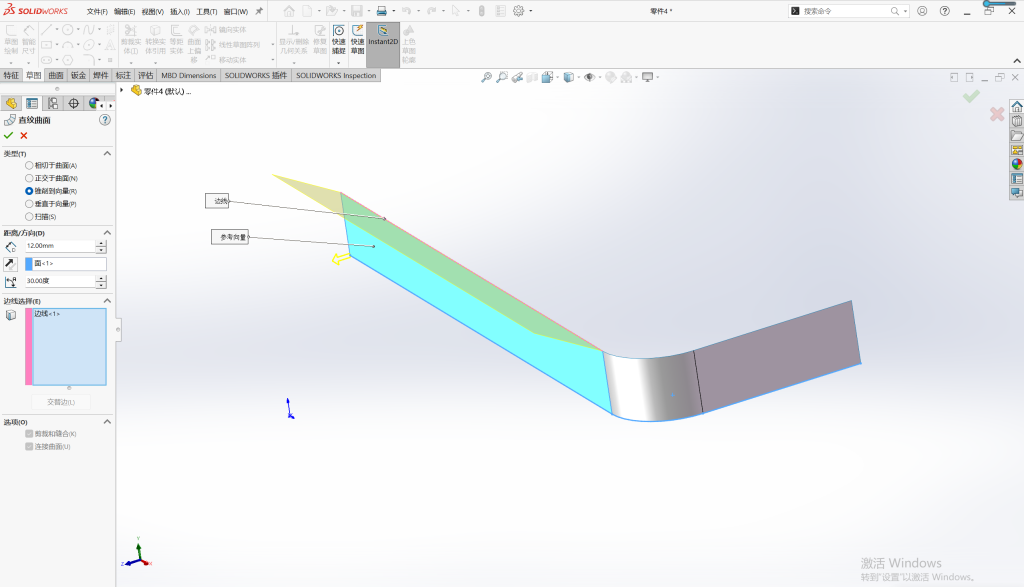The width and height of the screenshot is (1024, 587).
Task: Click the 搜索命令 search box
Action: 846,11
